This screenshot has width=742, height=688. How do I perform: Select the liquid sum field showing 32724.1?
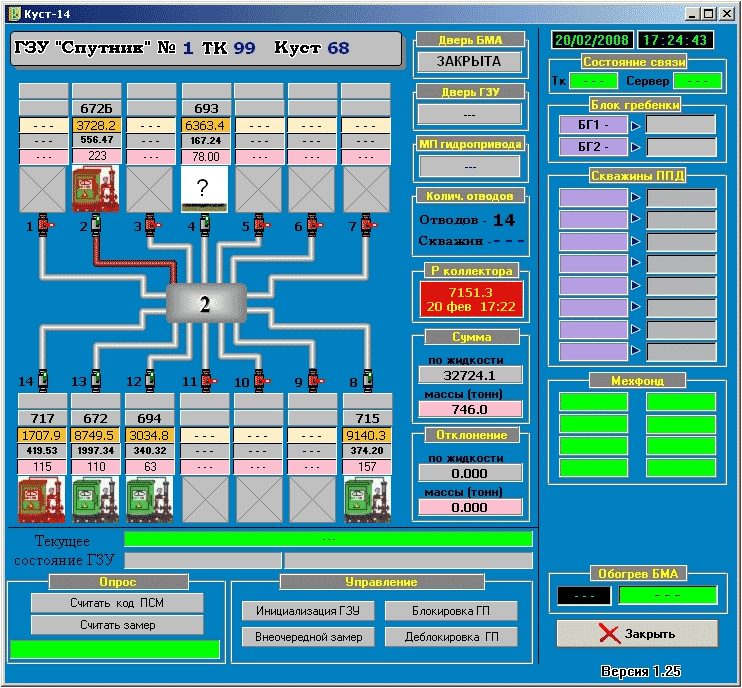pyautogui.click(x=469, y=376)
